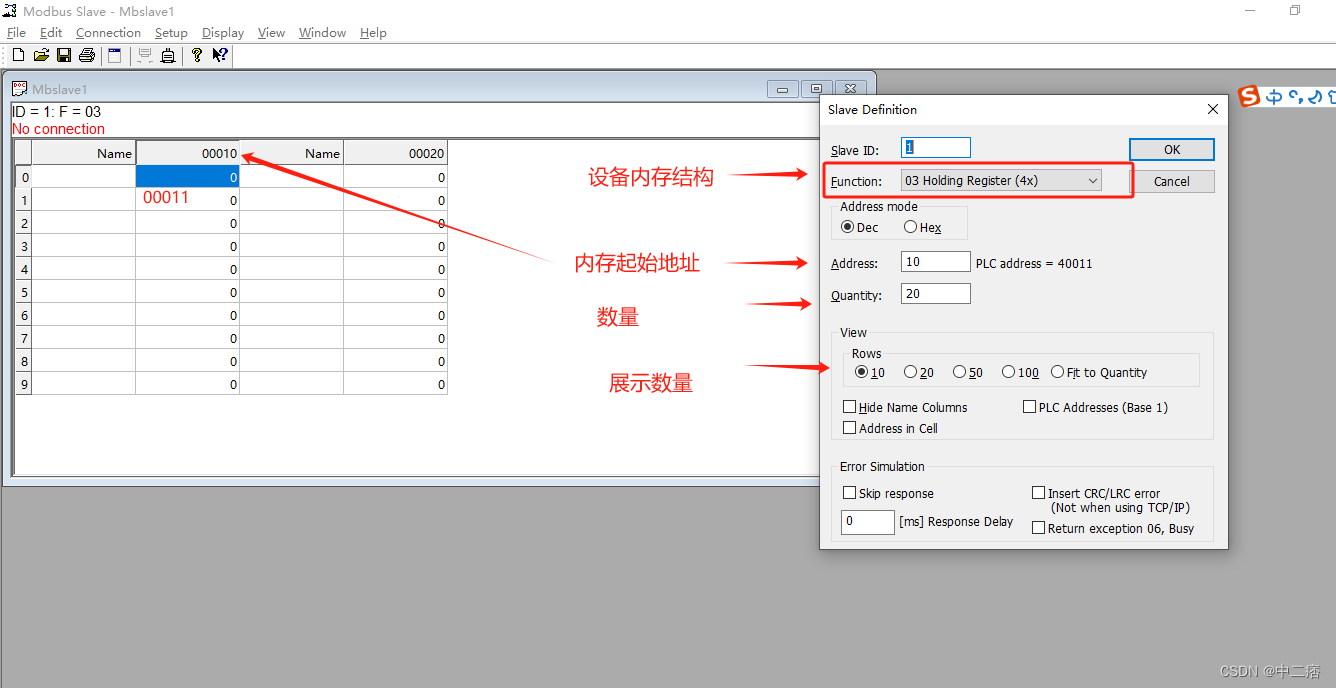Open the Connection menu
Viewport: 1336px width, 688px height.
[108, 33]
